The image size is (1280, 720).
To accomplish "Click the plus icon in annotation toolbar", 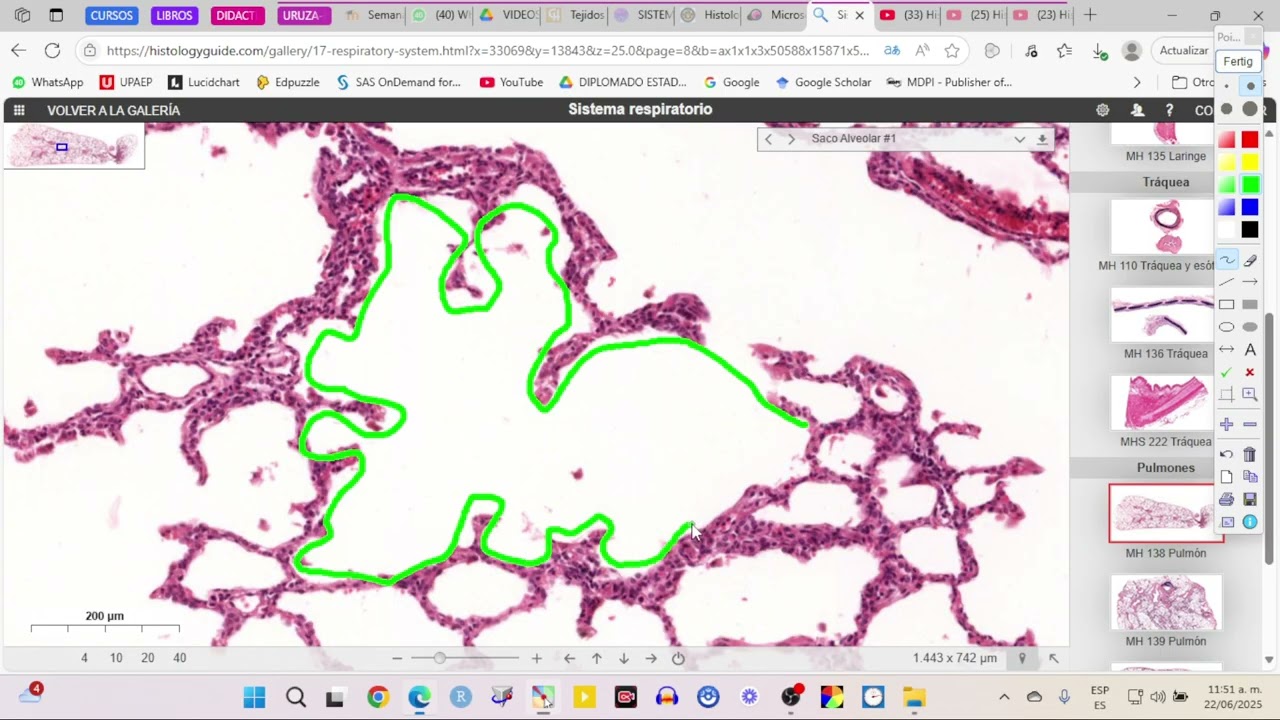I will click(1227, 424).
